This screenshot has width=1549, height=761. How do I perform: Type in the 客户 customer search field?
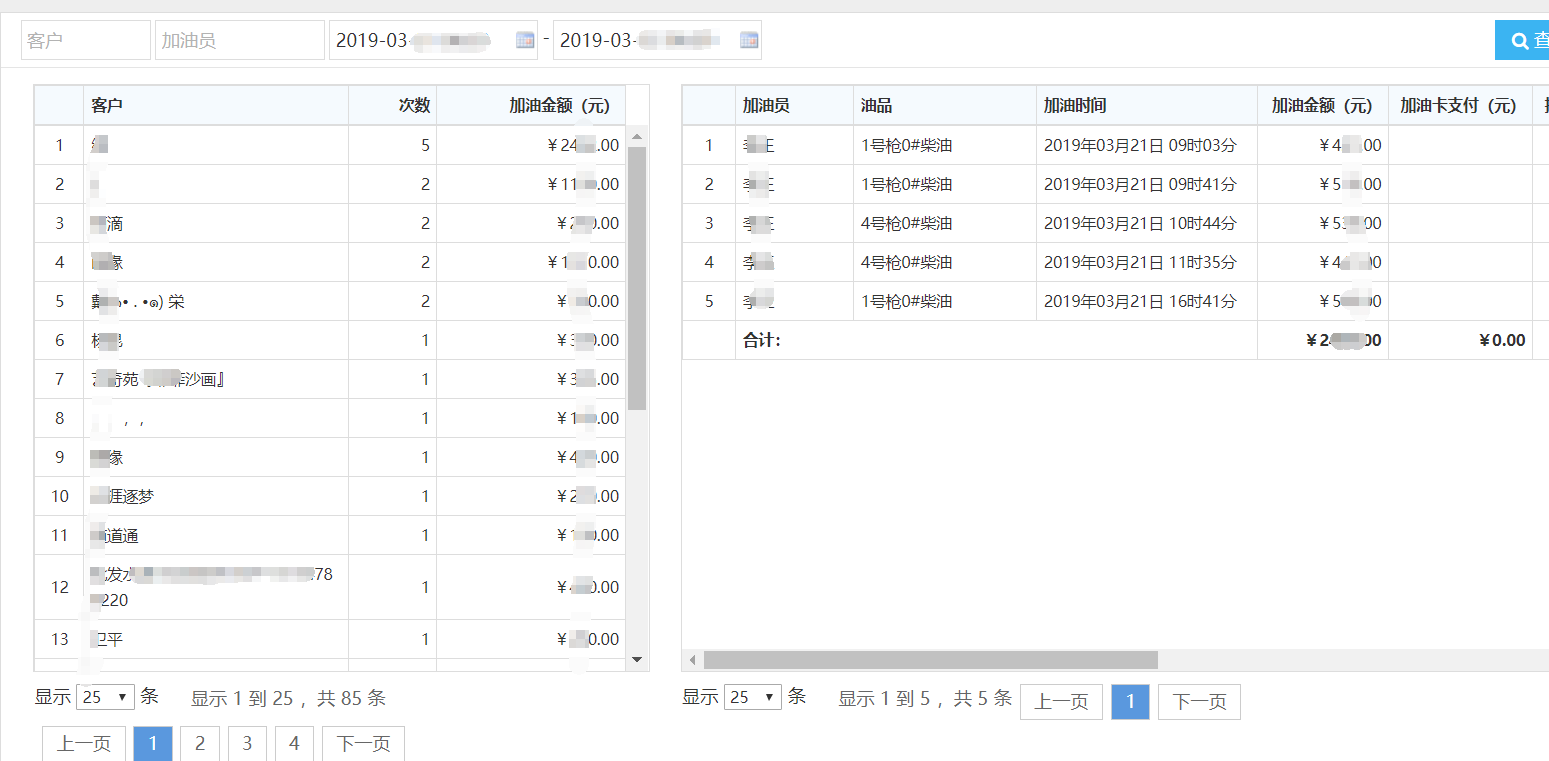coord(85,40)
